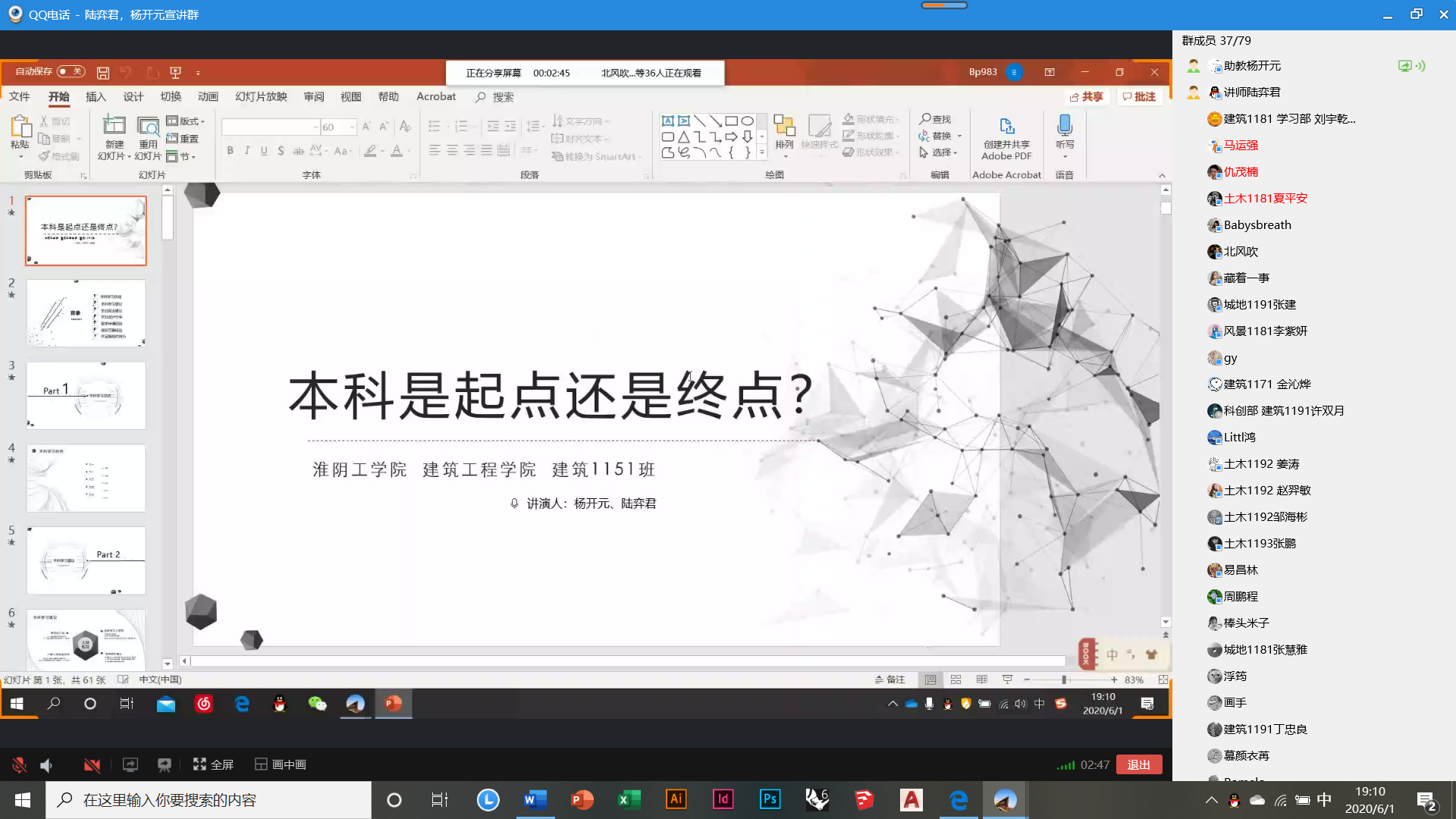Click the speaker volume icon in call bar

tap(47, 765)
